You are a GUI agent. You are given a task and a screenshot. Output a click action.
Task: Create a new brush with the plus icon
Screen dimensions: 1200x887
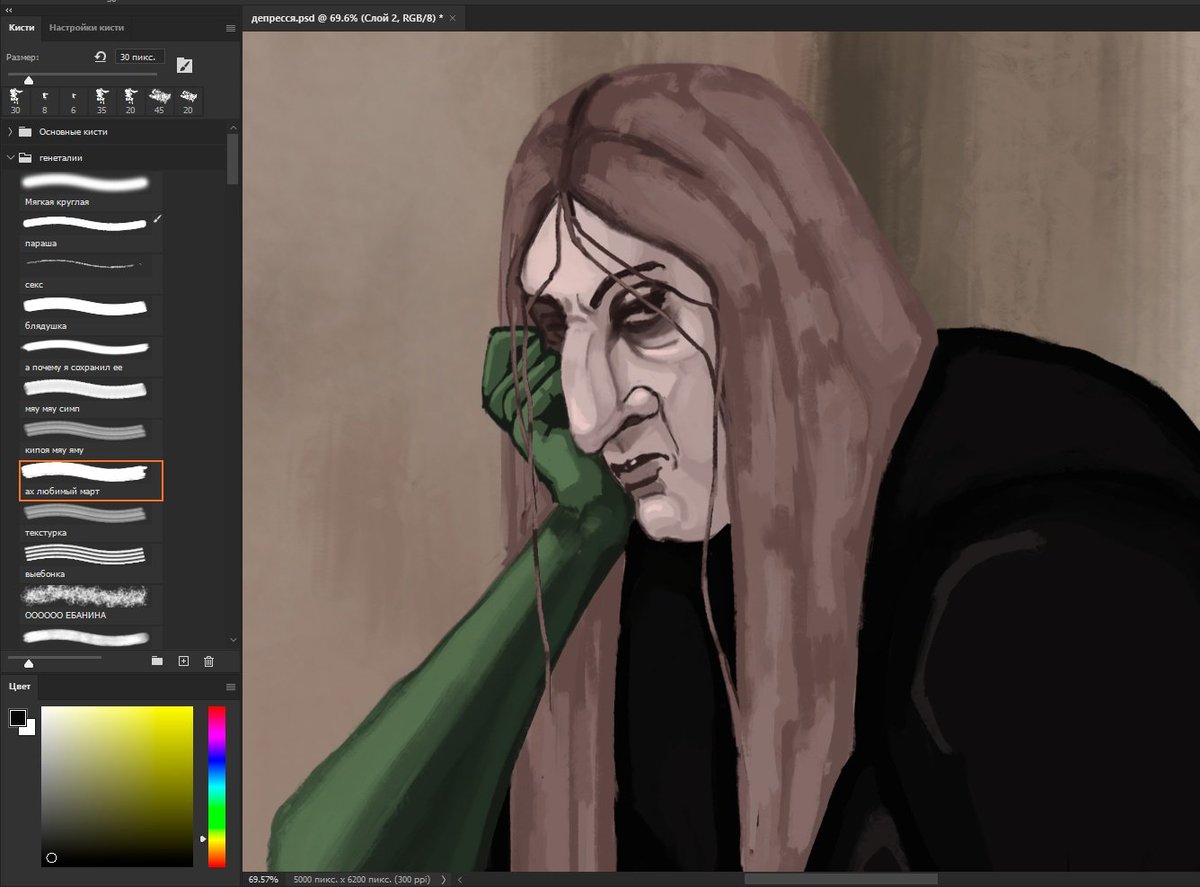click(183, 661)
